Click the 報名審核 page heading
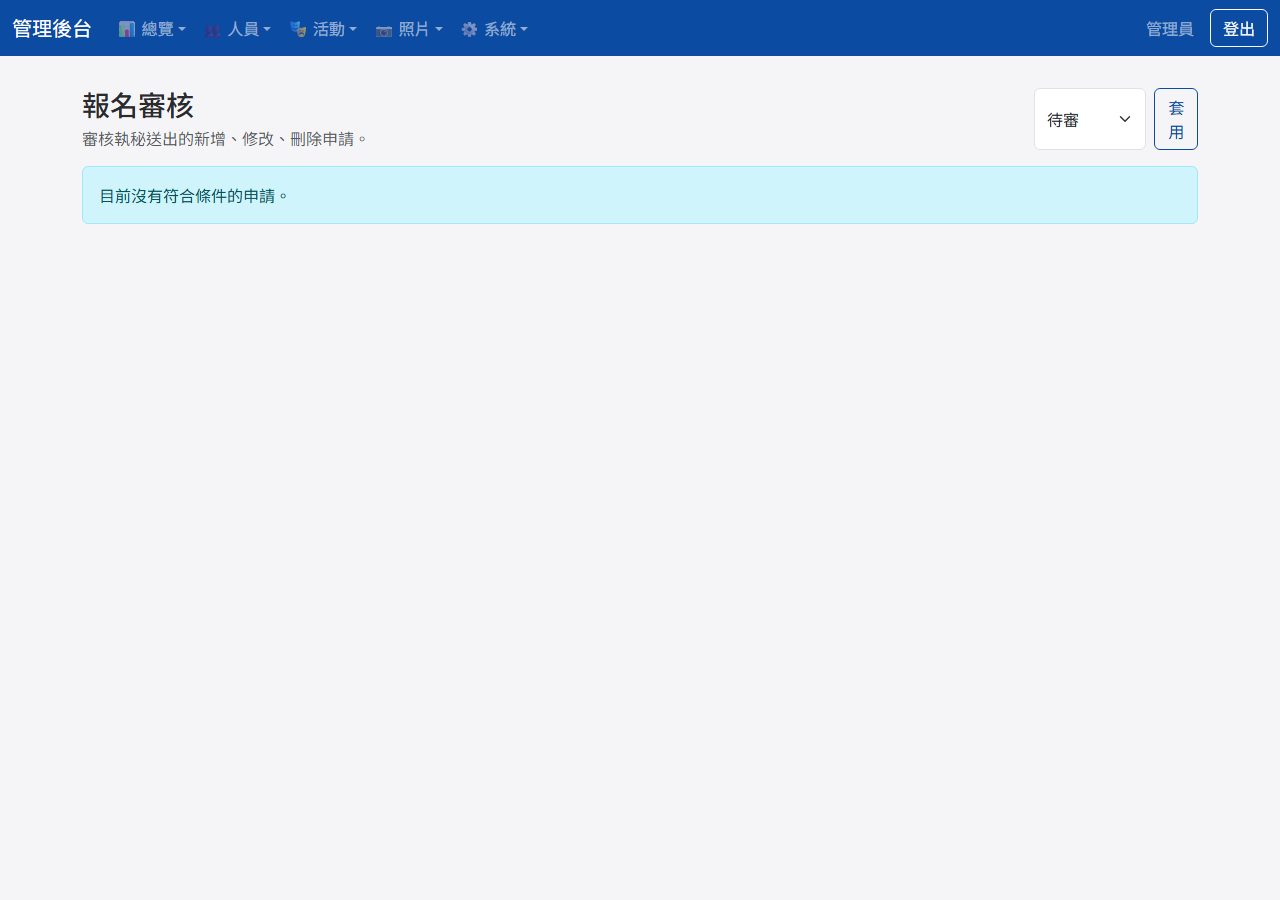Viewport: 1280px width, 900px height. tap(138, 106)
